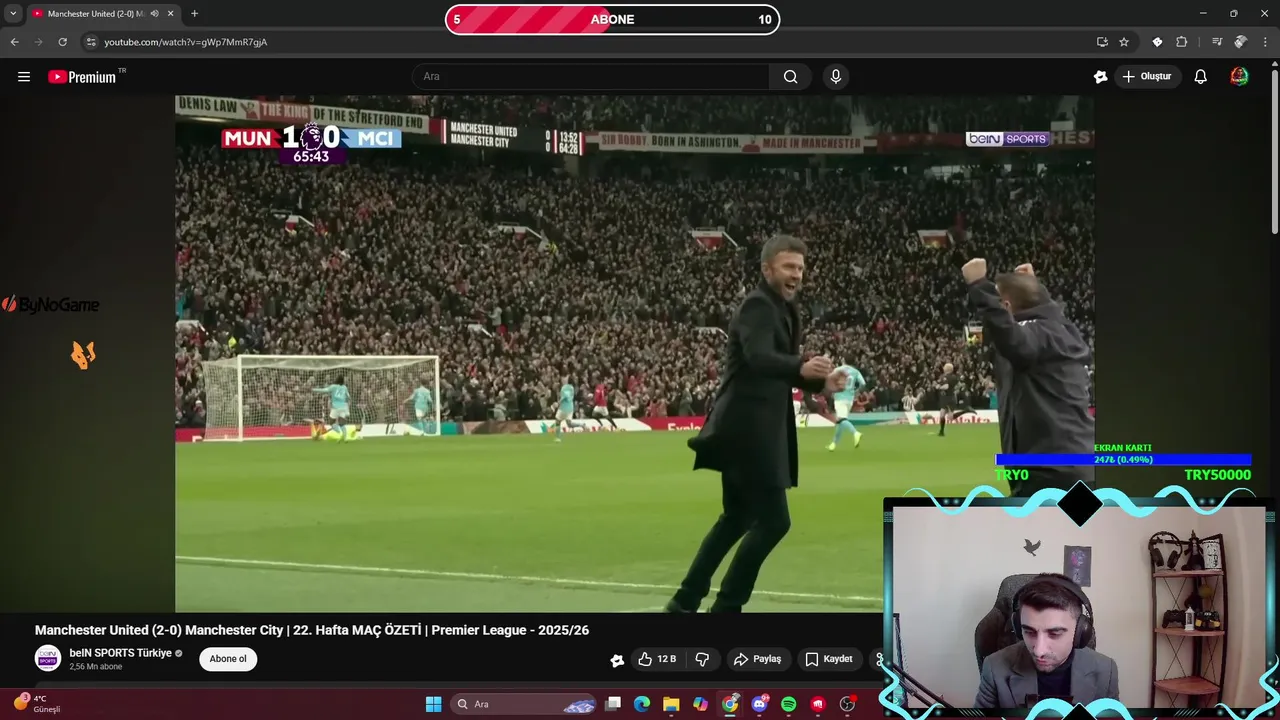This screenshot has width=1280, height=720.
Task: Open the beIN SPORTS channel avatar
Action: pyautogui.click(x=48, y=658)
